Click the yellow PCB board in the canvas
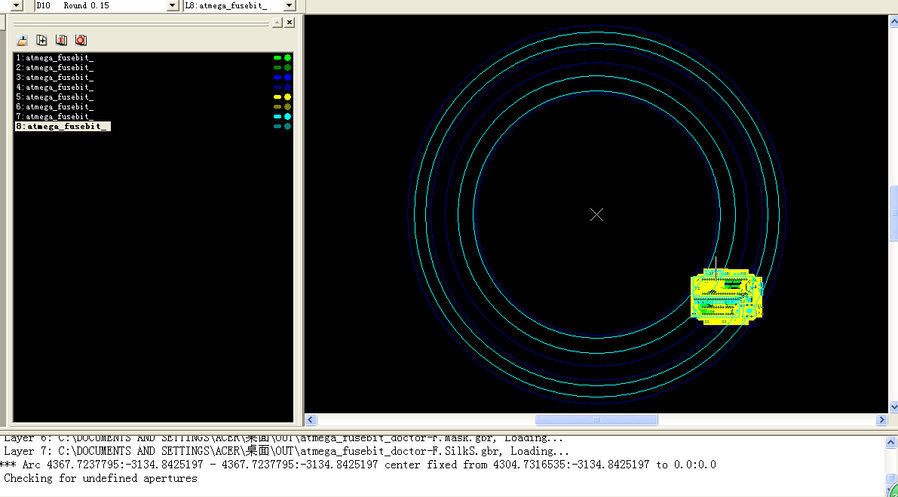This screenshot has height=497, width=898. (727, 297)
